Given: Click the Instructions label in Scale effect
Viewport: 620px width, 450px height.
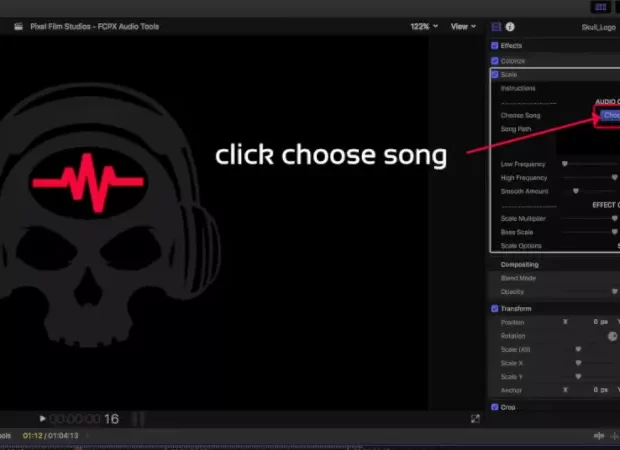Looking at the screenshot, I should pyautogui.click(x=518, y=88).
